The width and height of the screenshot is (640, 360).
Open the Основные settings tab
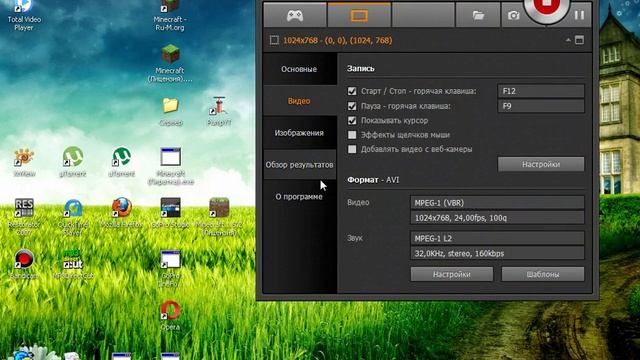299,69
